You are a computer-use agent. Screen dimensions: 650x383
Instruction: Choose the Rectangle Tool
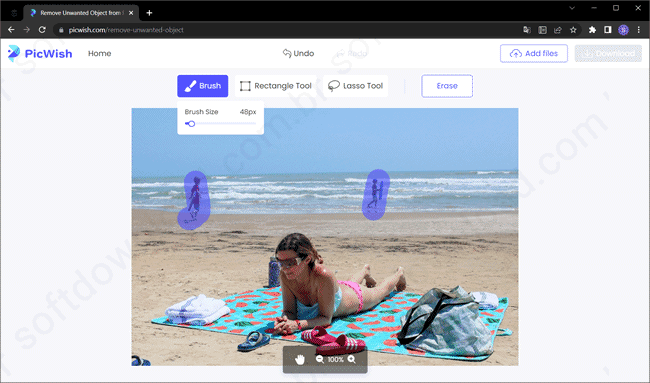pos(276,86)
